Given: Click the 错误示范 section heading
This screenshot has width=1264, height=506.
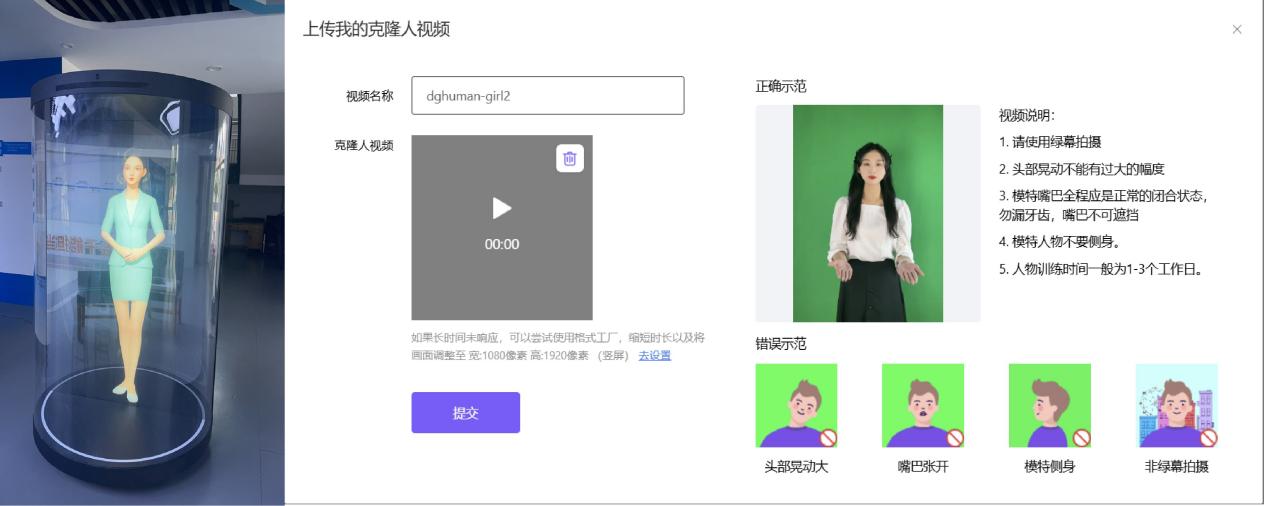Looking at the screenshot, I should point(780,344).
